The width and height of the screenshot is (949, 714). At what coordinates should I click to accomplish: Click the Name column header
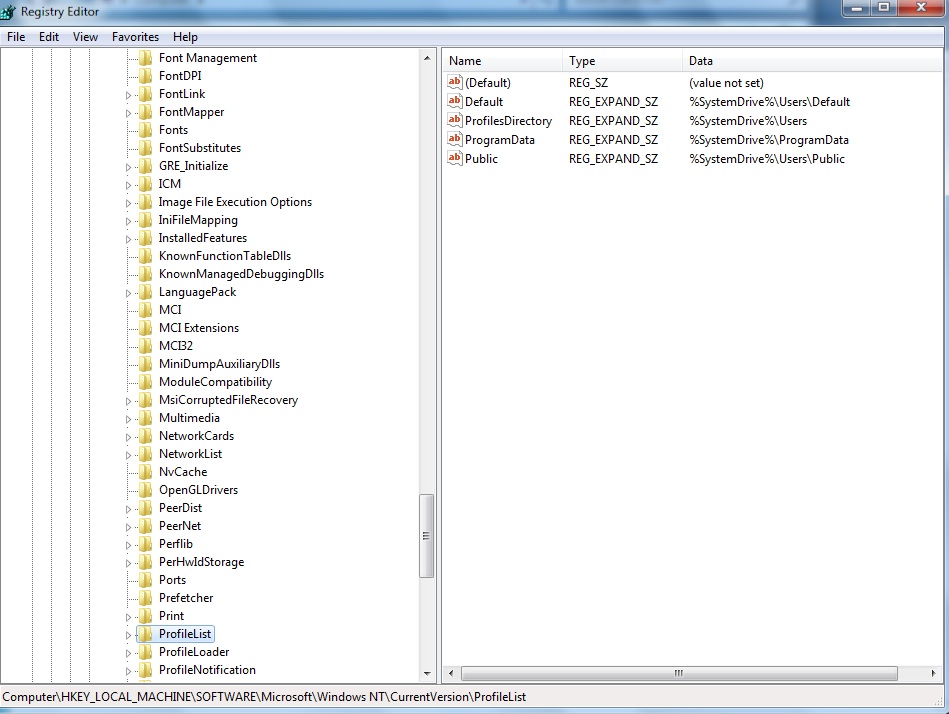[502, 61]
